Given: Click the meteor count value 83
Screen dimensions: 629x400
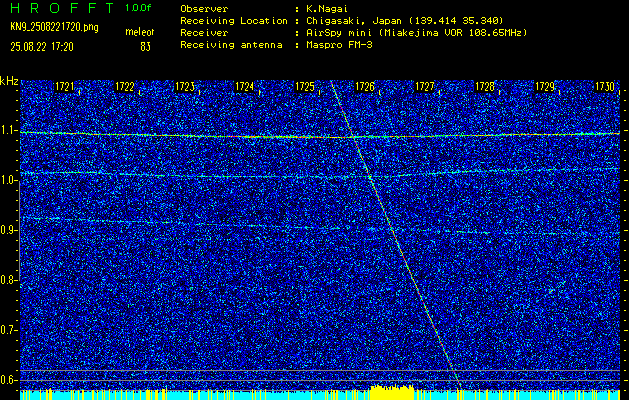Looking at the screenshot, I should click(x=146, y=47).
